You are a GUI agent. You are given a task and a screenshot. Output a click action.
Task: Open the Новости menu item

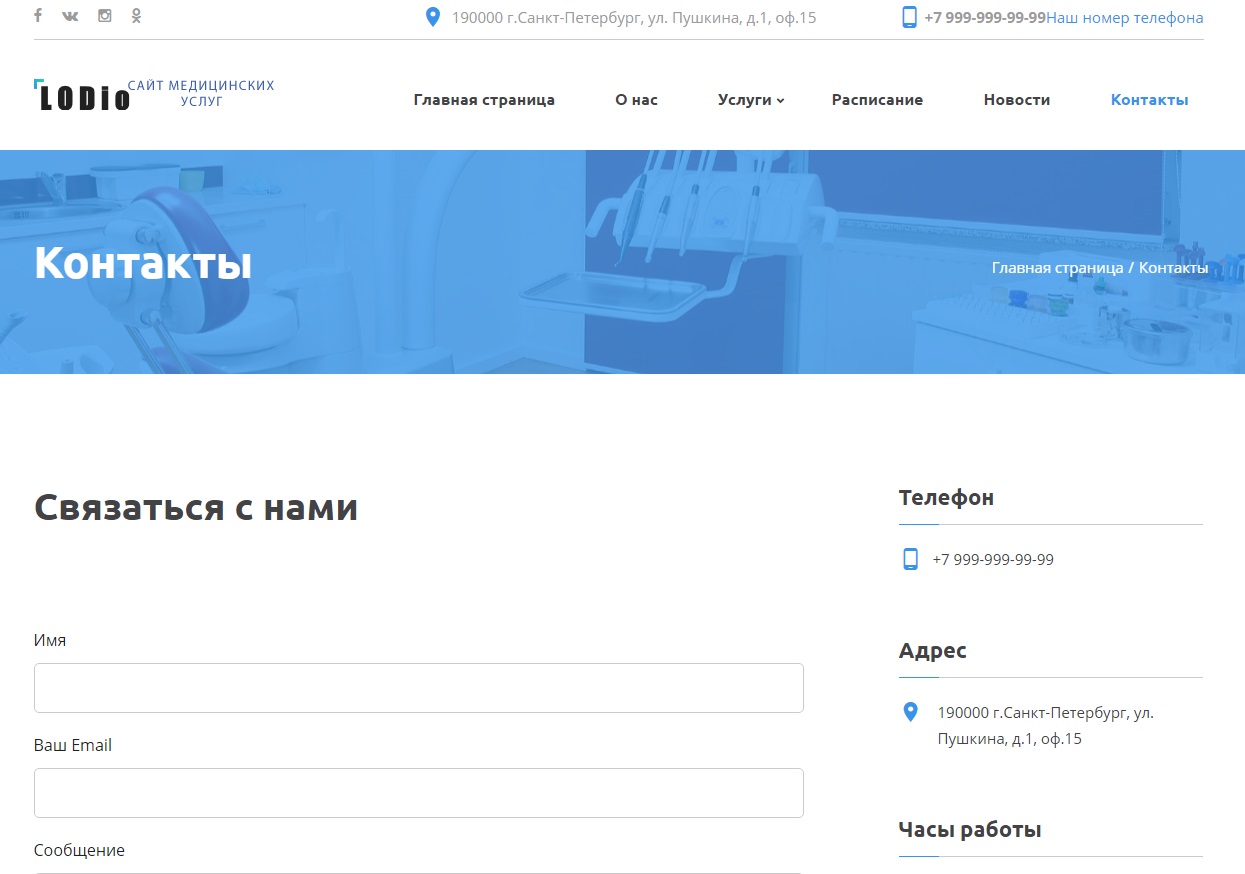click(x=1017, y=100)
